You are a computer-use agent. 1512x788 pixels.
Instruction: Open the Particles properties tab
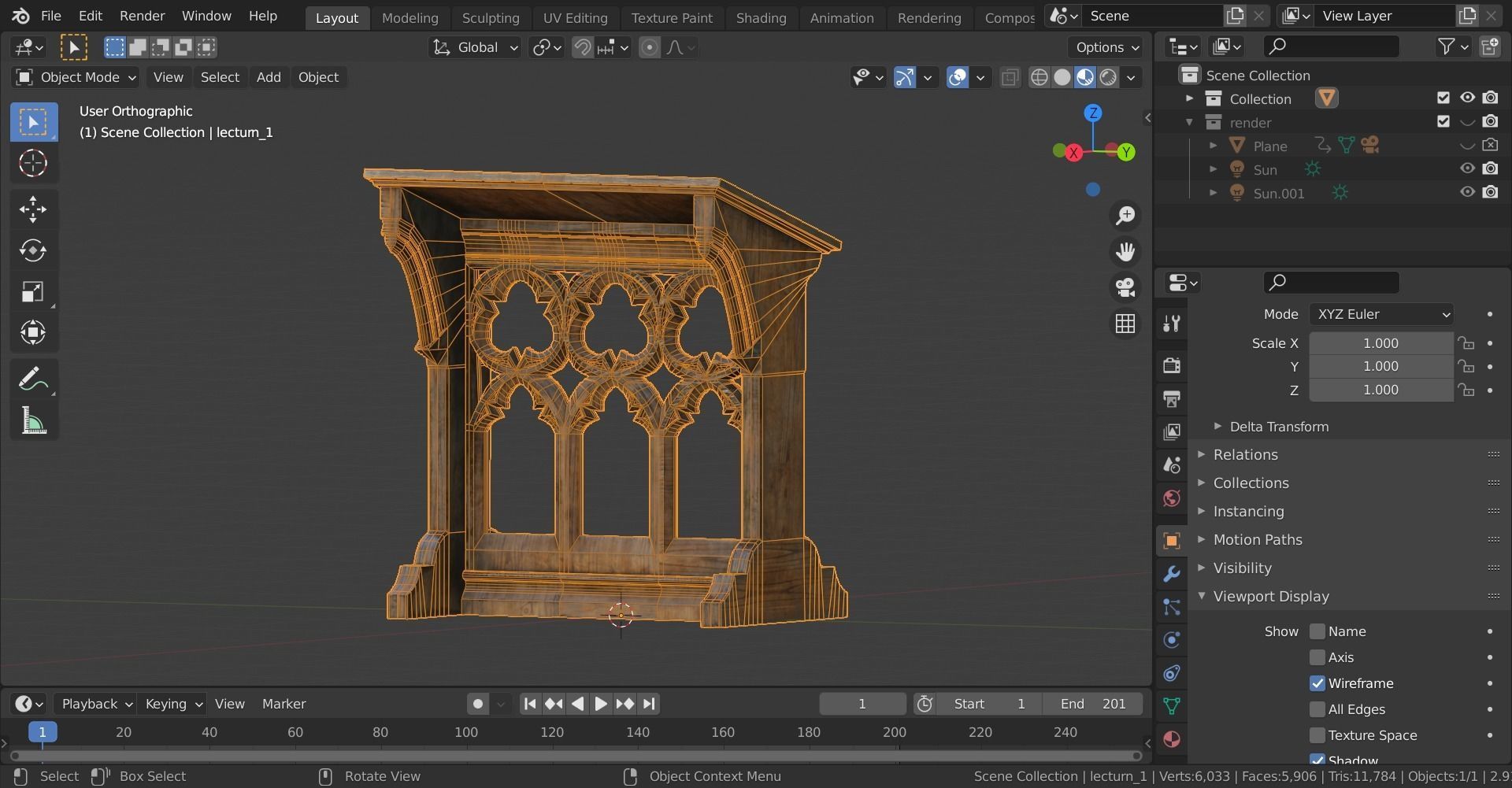tap(1172, 606)
